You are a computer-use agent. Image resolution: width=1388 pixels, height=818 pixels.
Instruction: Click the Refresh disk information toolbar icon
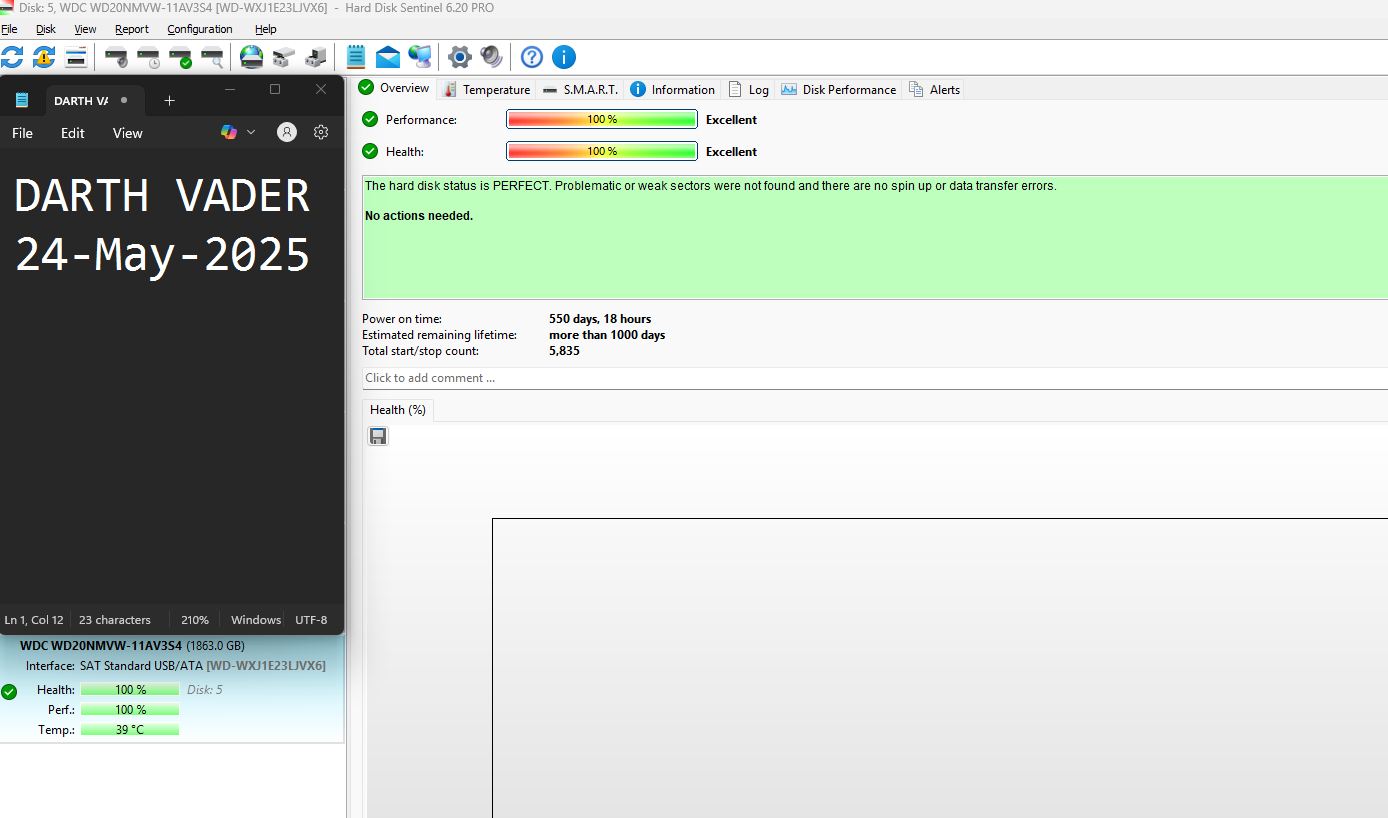pos(11,57)
